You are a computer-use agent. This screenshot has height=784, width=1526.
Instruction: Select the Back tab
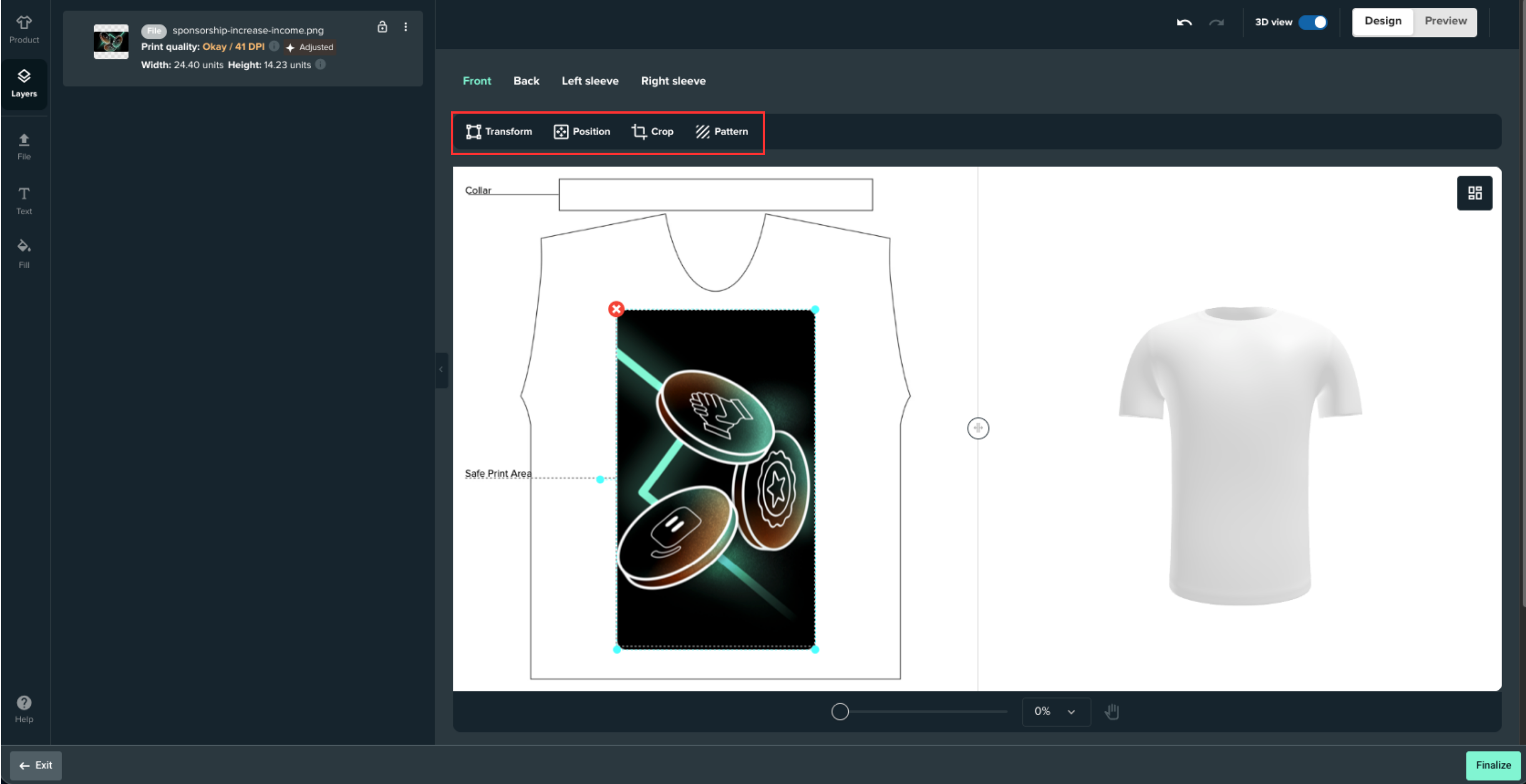pos(526,81)
